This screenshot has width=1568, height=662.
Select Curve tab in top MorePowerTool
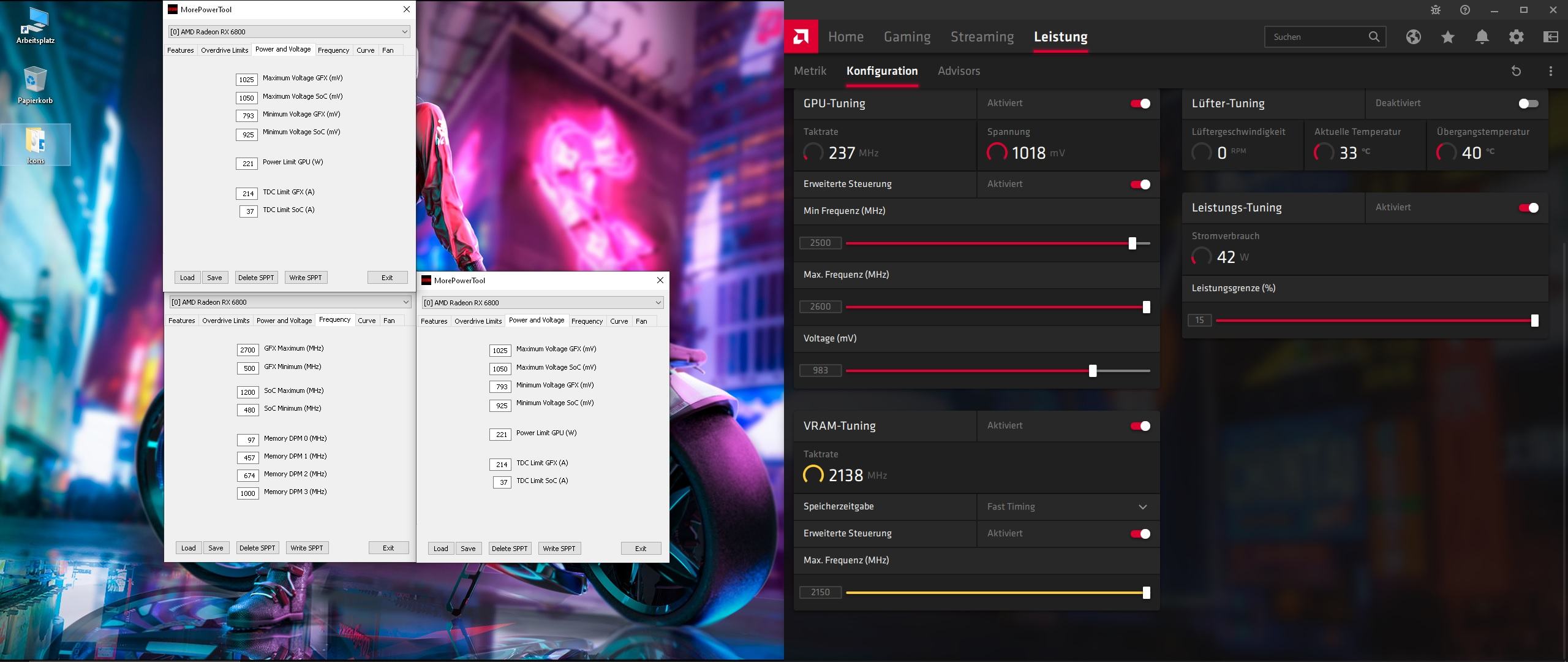366,50
